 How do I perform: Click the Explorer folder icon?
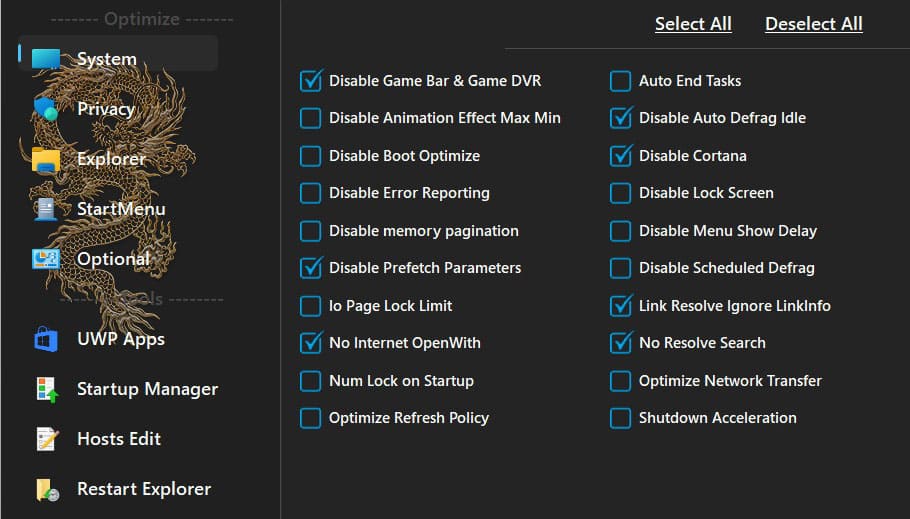46,160
